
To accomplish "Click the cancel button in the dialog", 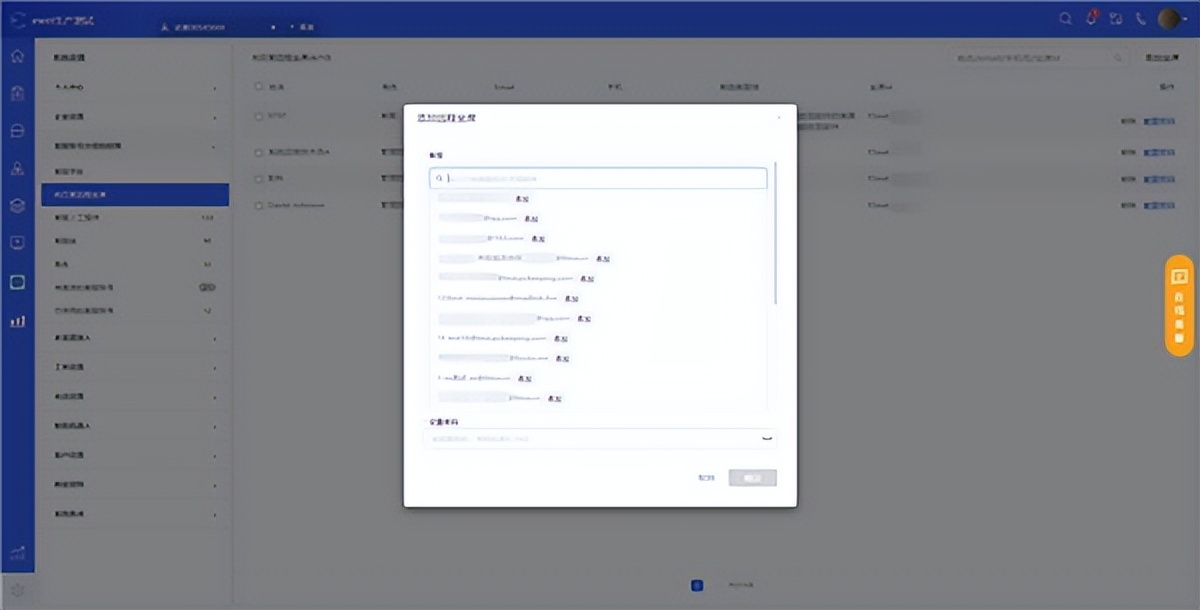I will click(706, 478).
